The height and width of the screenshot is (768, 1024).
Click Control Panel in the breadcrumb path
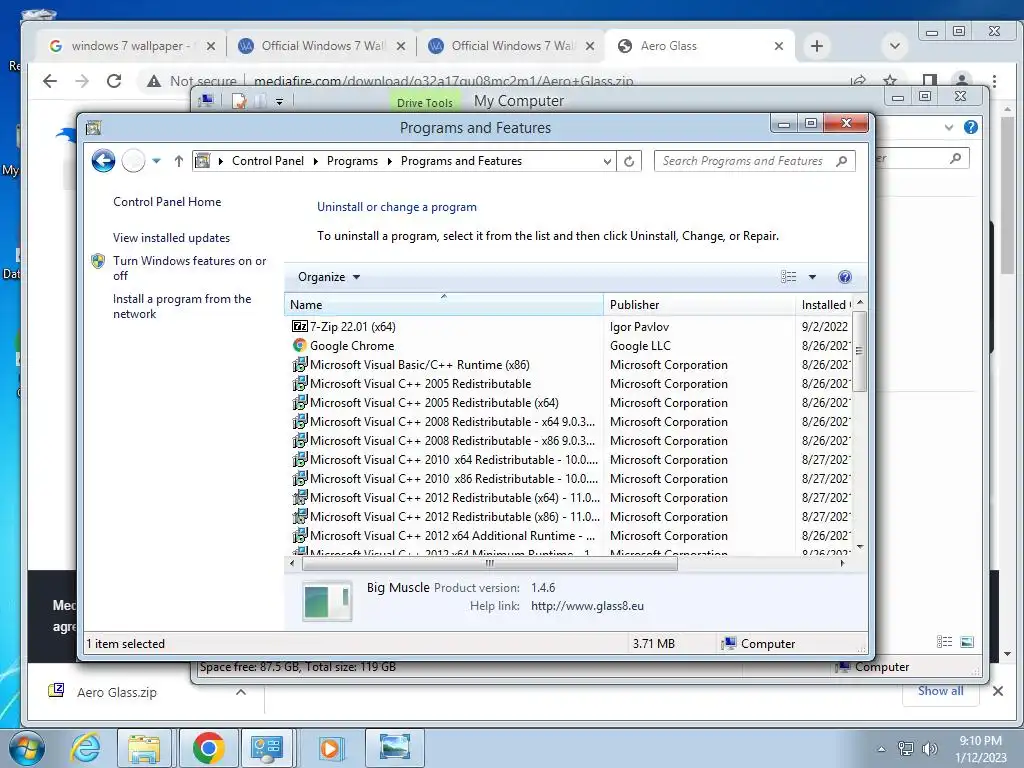[268, 161]
